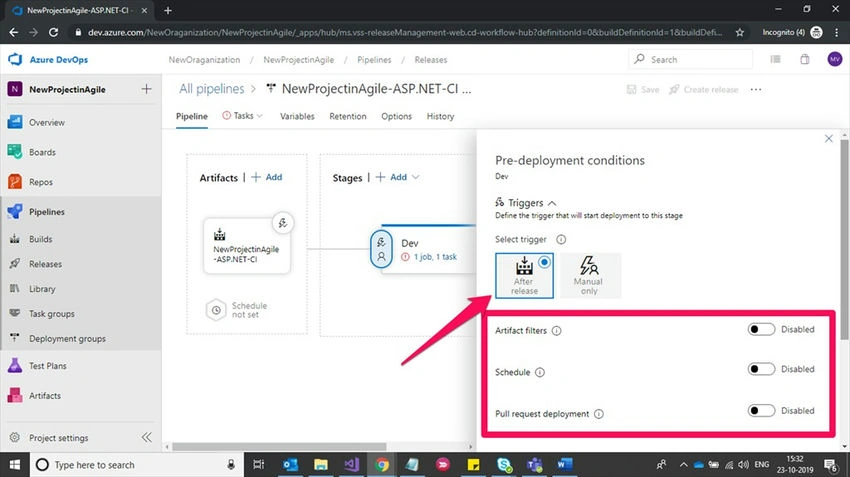Open Releases under Pipelines

click(46, 264)
